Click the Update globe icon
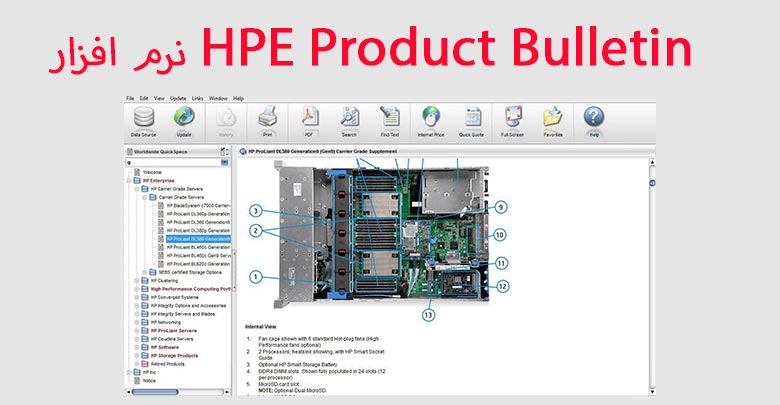This screenshot has height=405, width=780. coord(184,118)
